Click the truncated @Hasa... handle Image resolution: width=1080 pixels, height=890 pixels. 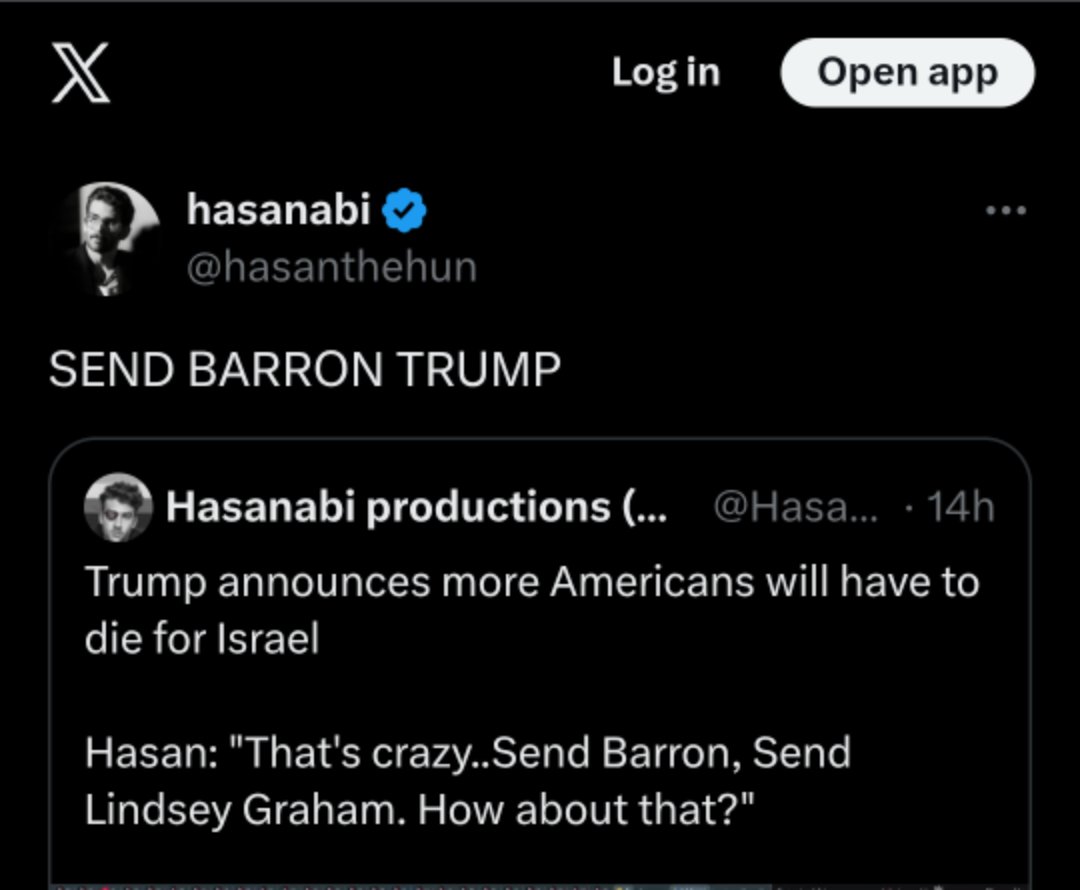[795, 508]
